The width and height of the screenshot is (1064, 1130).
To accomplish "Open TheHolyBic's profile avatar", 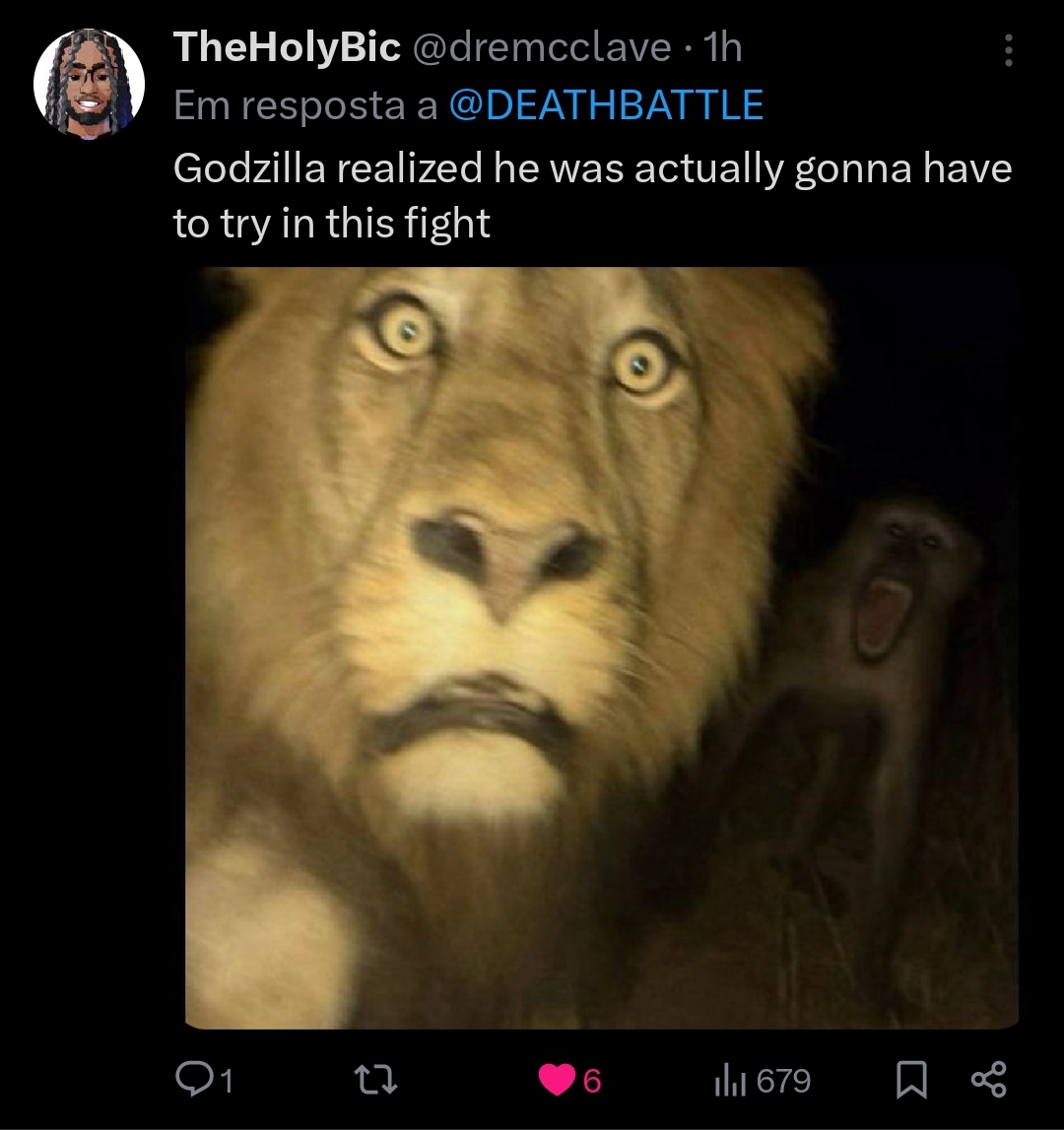I will [90, 84].
